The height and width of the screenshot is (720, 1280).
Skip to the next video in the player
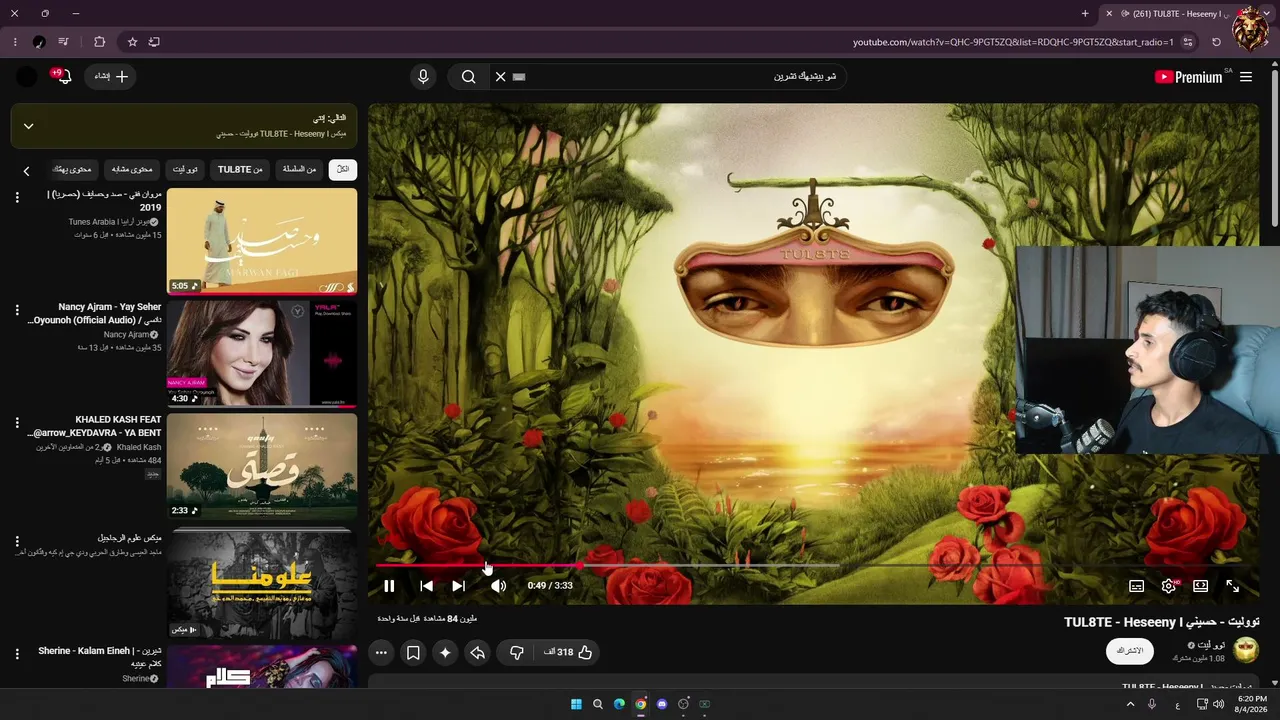[x=458, y=586]
